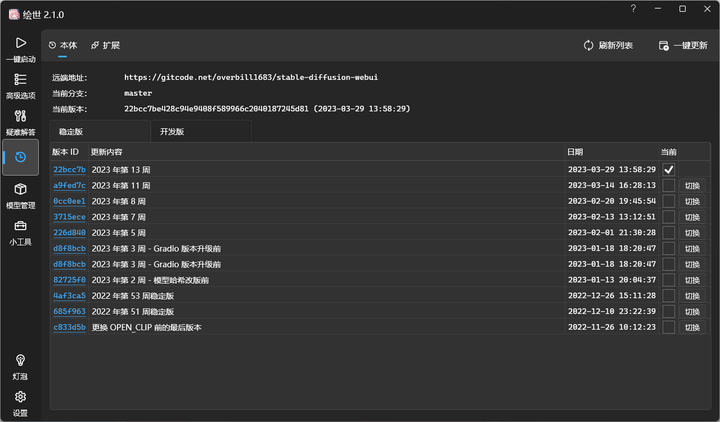Image resolution: width=720 pixels, height=422 pixels.
Task: Click 切换 for 2023 week 7 version
Action: (x=692, y=217)
